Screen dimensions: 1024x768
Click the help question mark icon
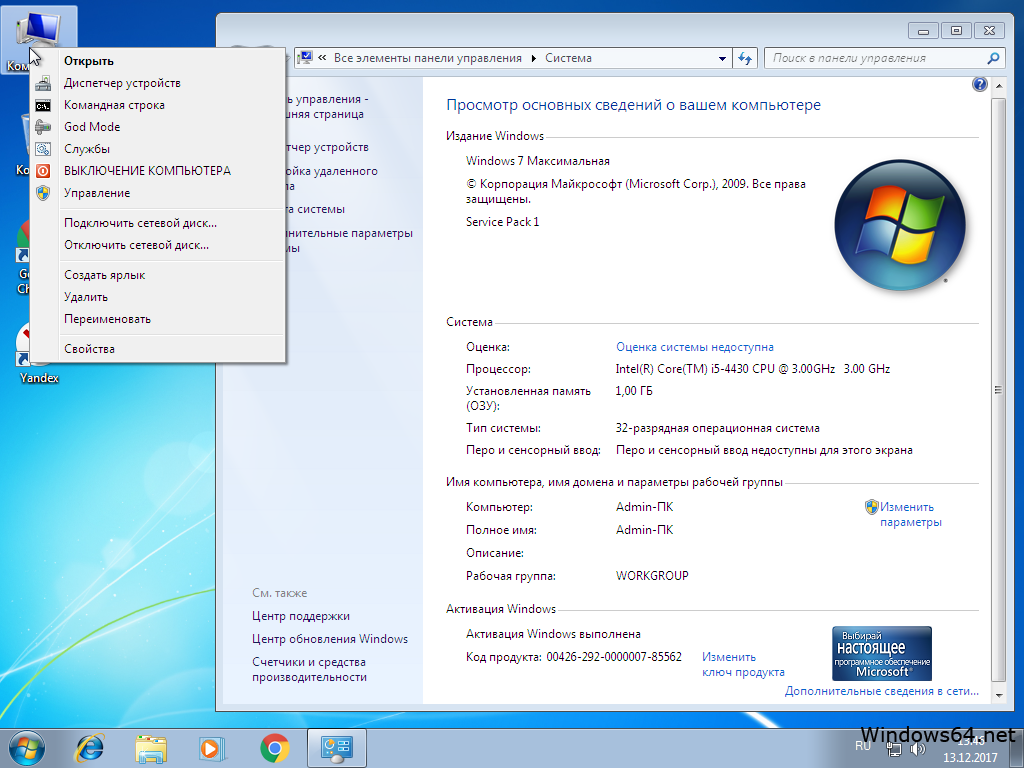coord(980,84)
